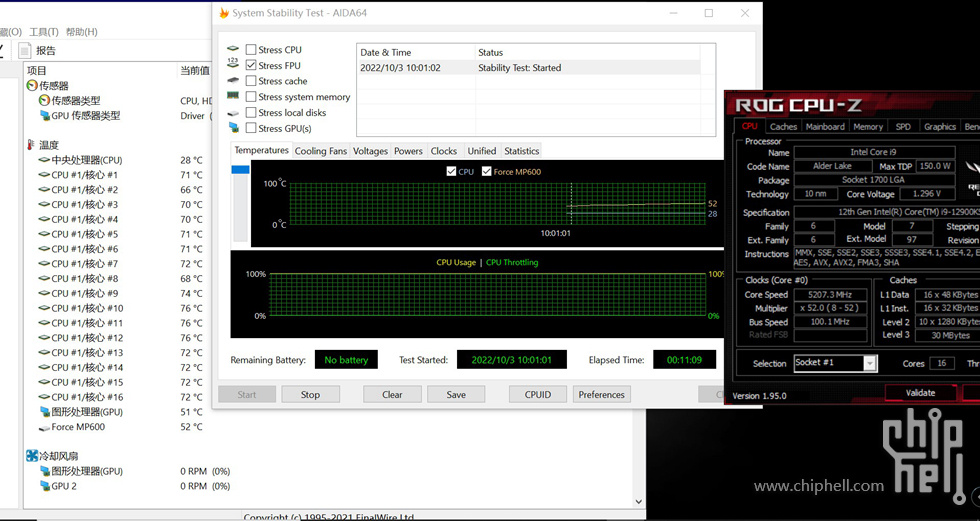
Task: Open the Preferences button
Action: (601, 394)
